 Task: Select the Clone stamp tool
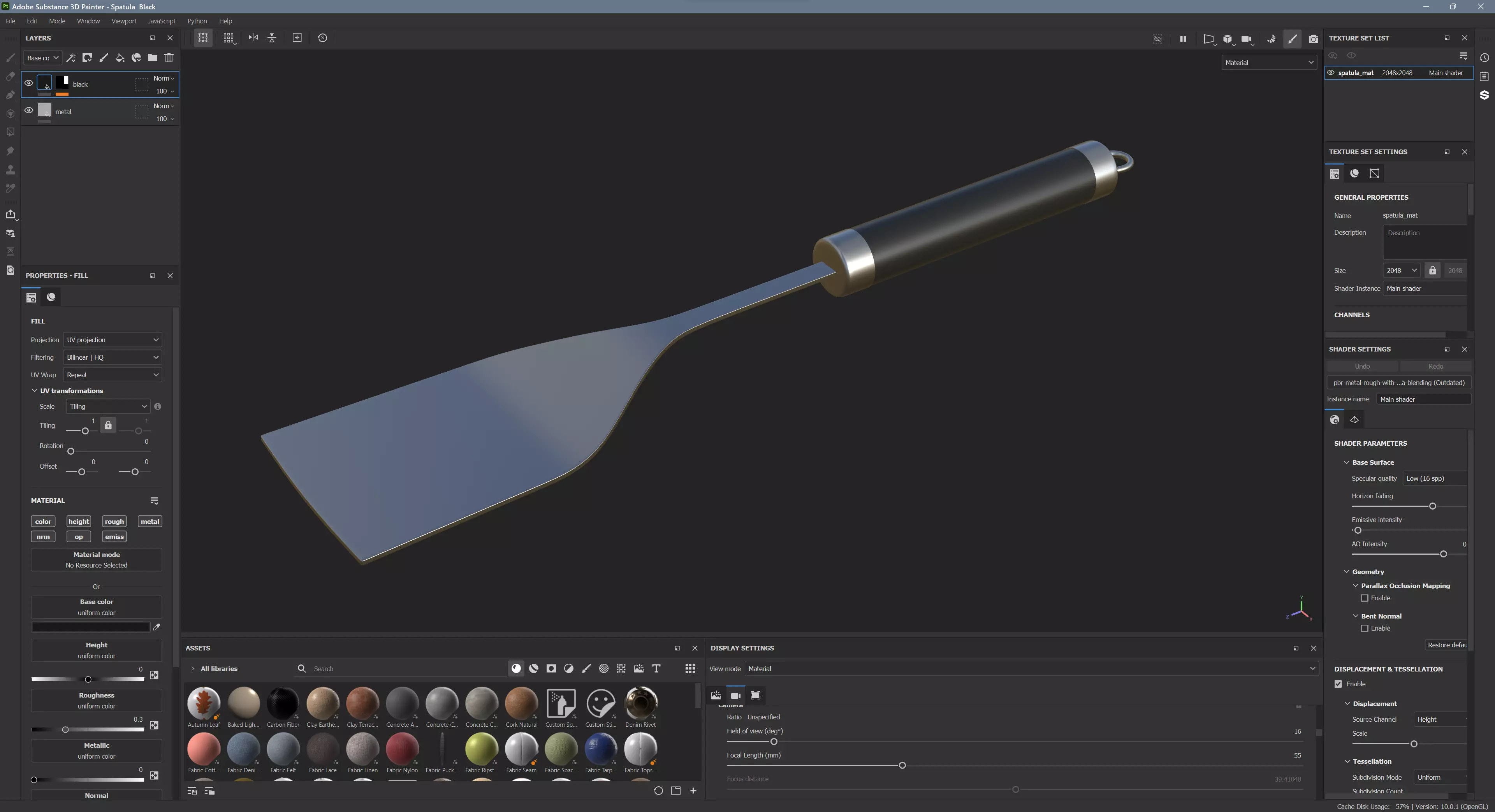click(10, 169)
